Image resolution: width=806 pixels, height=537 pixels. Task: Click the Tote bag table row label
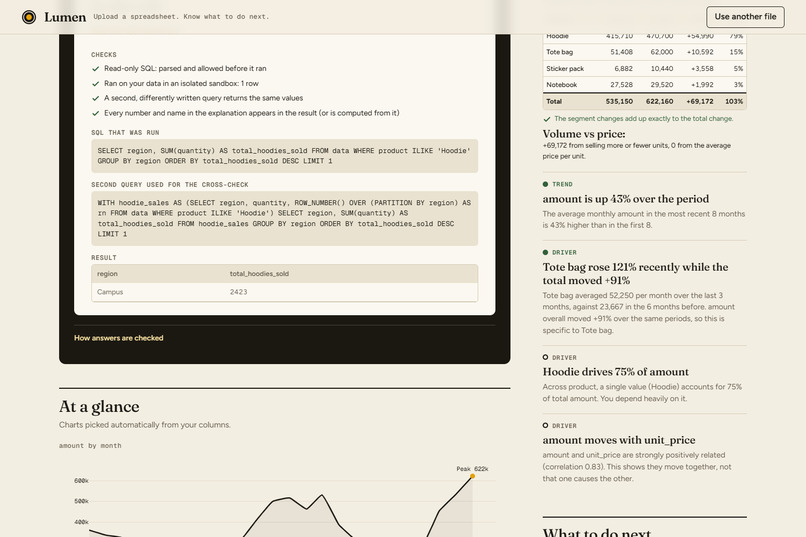pyautogui.click(x=559, y=52)
